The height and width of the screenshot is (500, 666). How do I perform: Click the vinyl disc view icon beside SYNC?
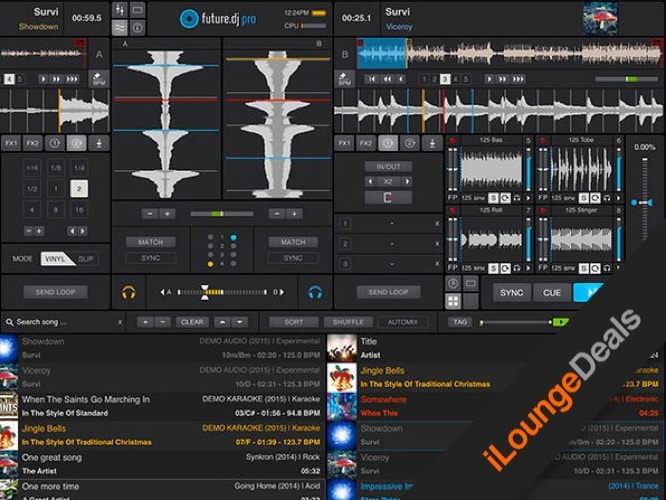pos(453,283)
